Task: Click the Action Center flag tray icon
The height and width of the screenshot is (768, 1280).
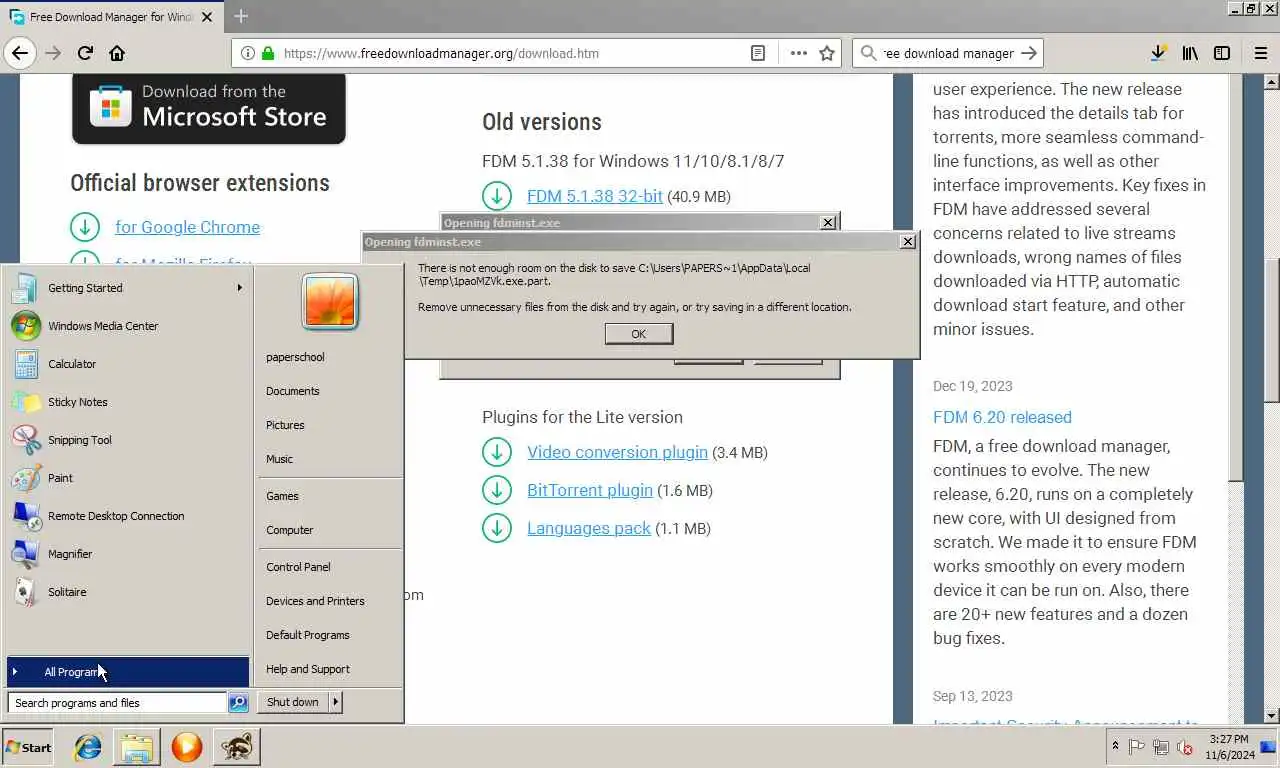Action: tap(1137, 746)
